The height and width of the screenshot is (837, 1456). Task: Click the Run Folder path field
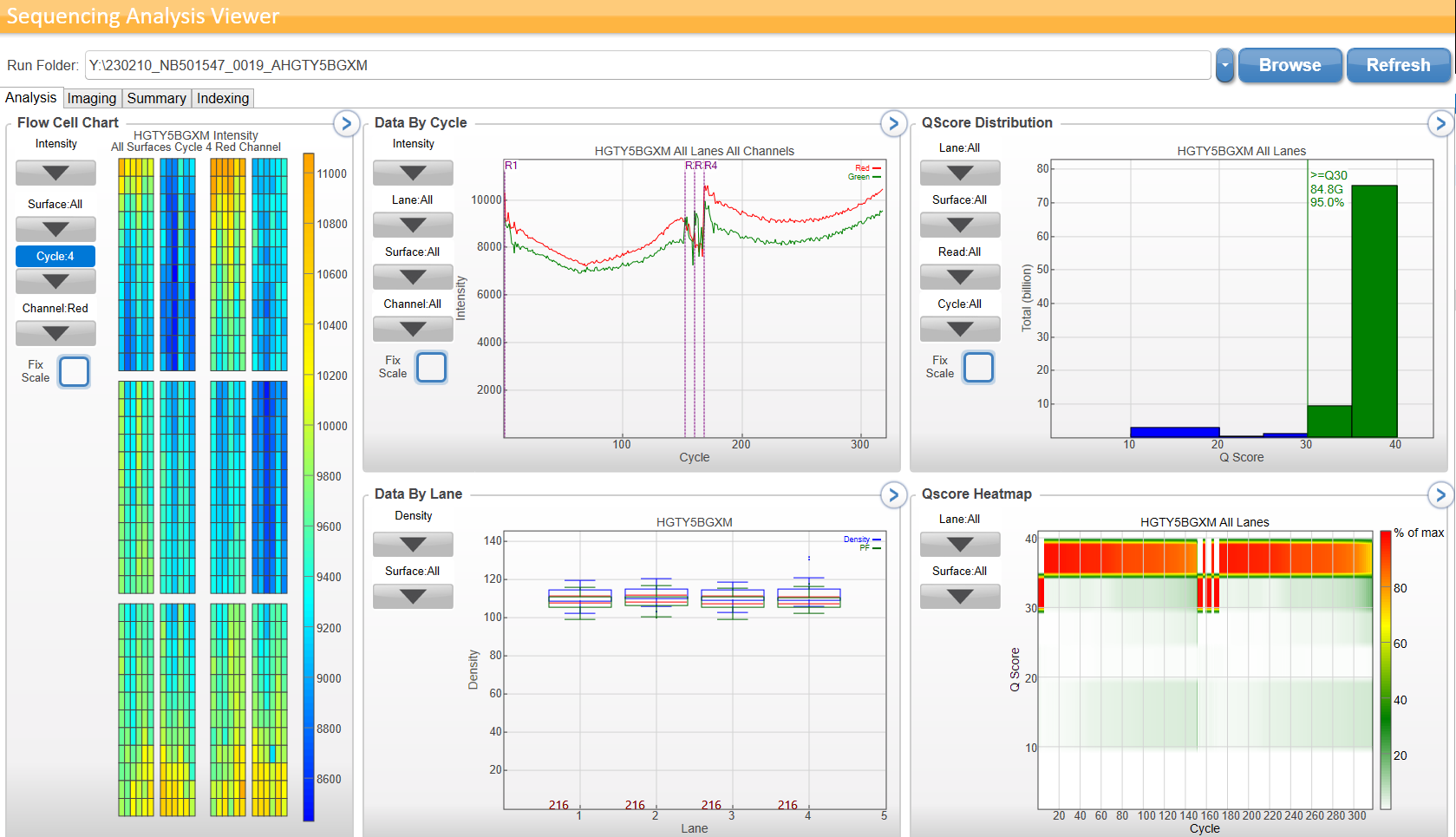pyautogui.click(x=648, y=65)
